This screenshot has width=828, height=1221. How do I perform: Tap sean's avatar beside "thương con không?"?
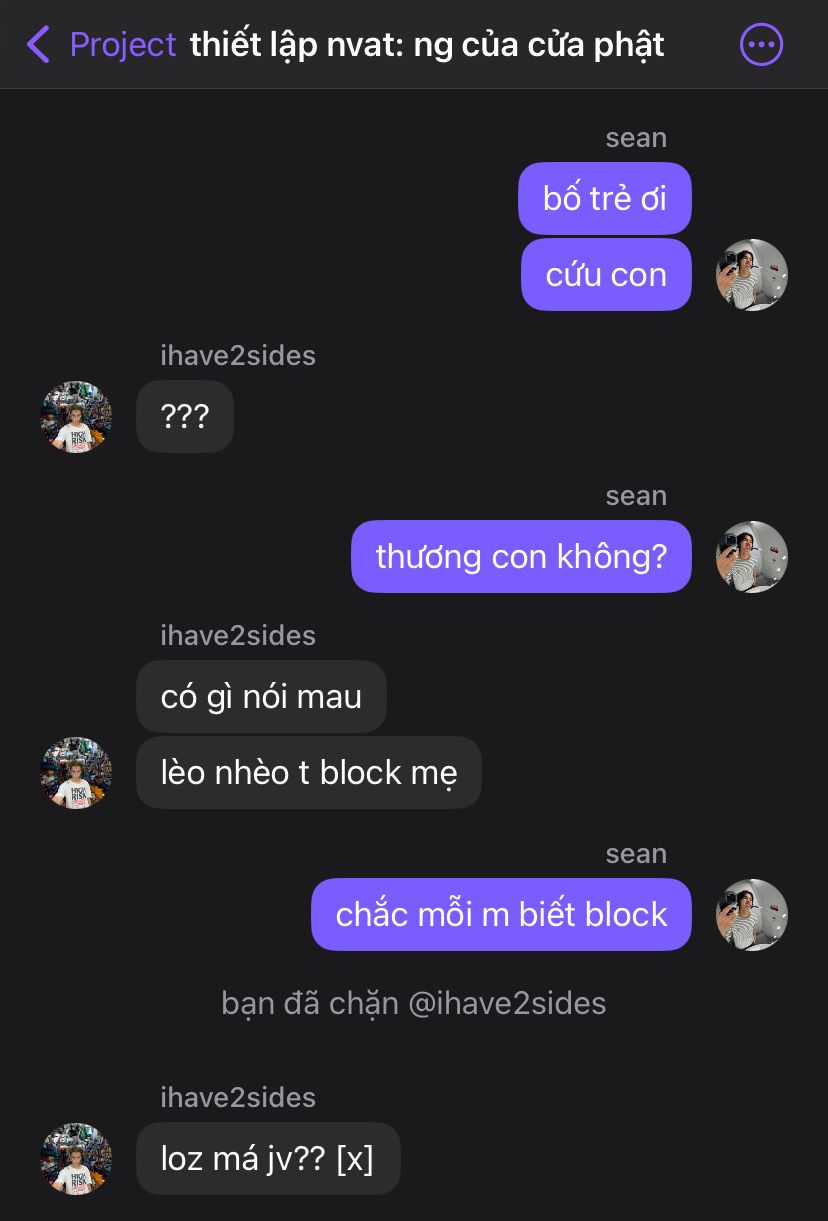click(752, 557)
